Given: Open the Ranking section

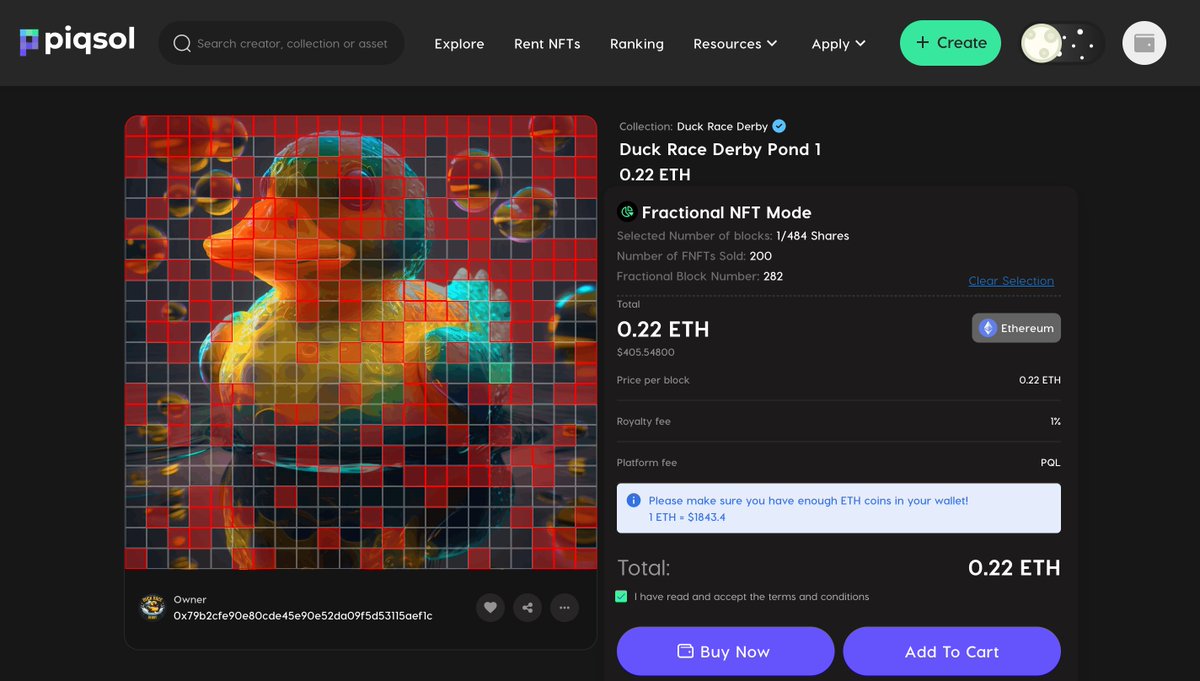Looking at the screenshot, I should [x=636, y=44].
